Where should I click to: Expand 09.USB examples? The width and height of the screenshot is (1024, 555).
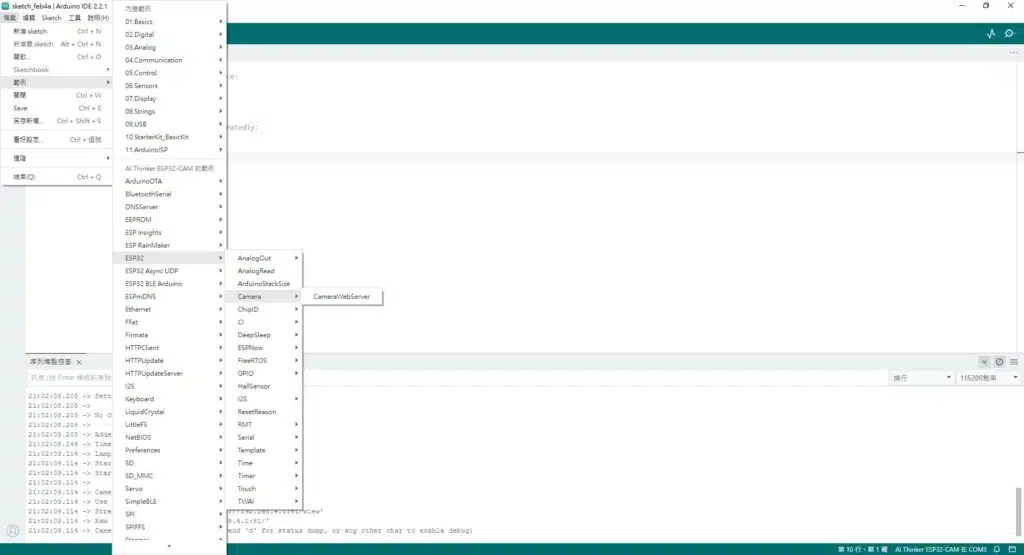click(170, 124)
